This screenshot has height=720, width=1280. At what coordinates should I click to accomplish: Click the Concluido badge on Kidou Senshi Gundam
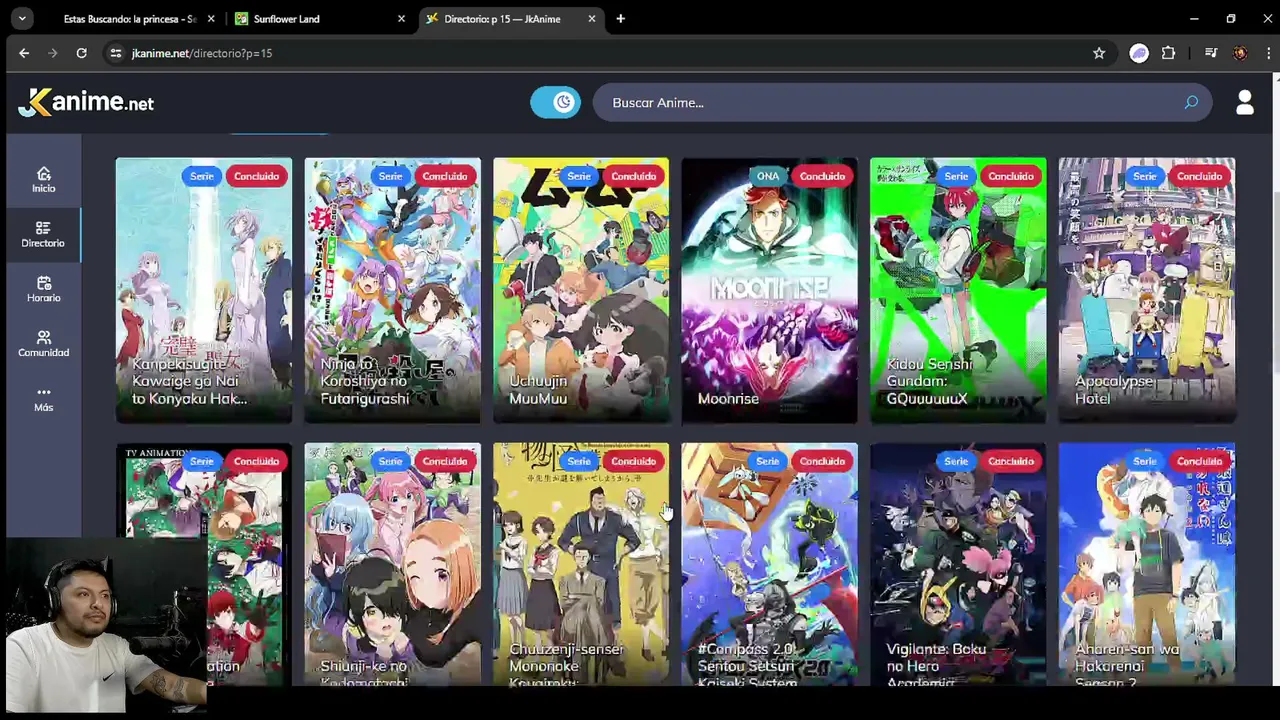tap(1011, 176)
